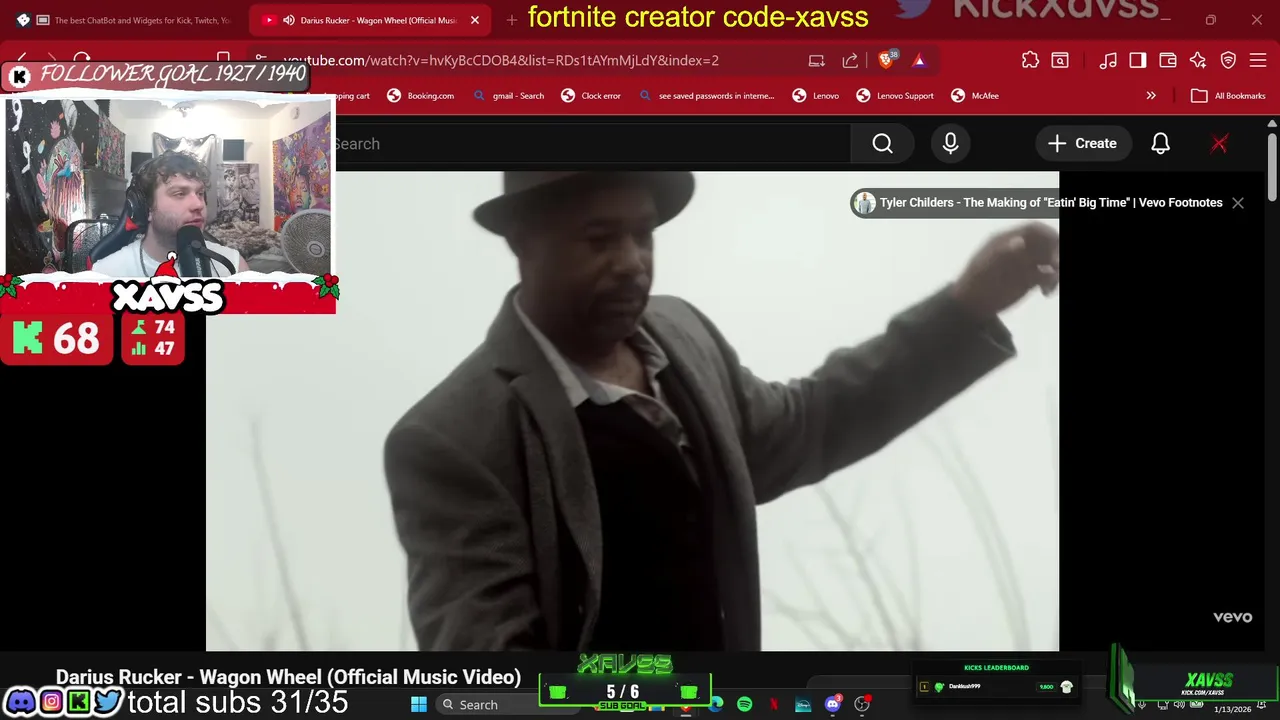Open the Brave VPN shield icon
The height and width of the screenshot is (720, 1280).
coord(1228,60)
